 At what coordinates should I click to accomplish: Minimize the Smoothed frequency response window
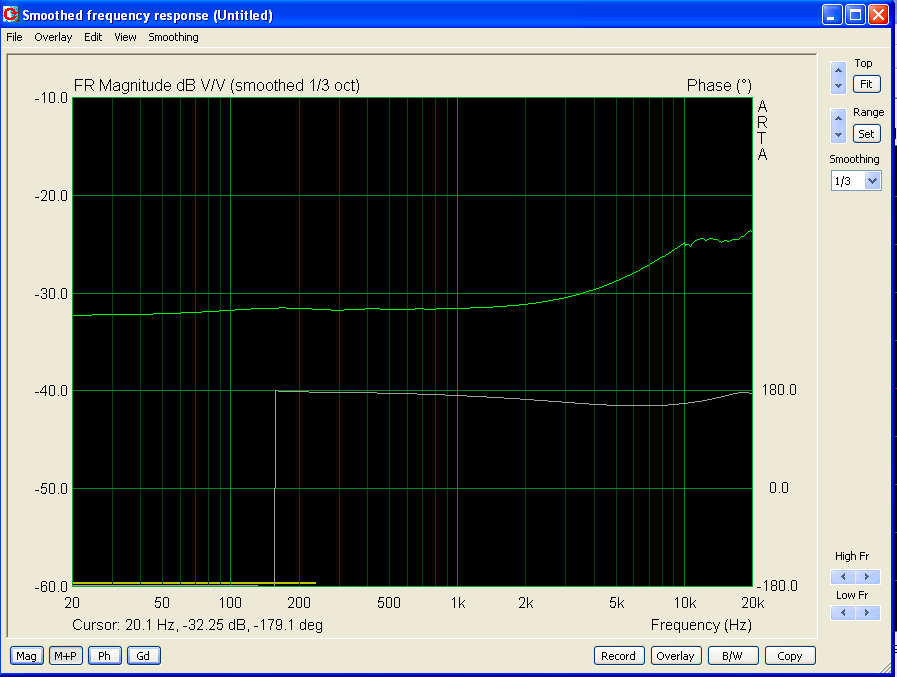pos(832,14)
